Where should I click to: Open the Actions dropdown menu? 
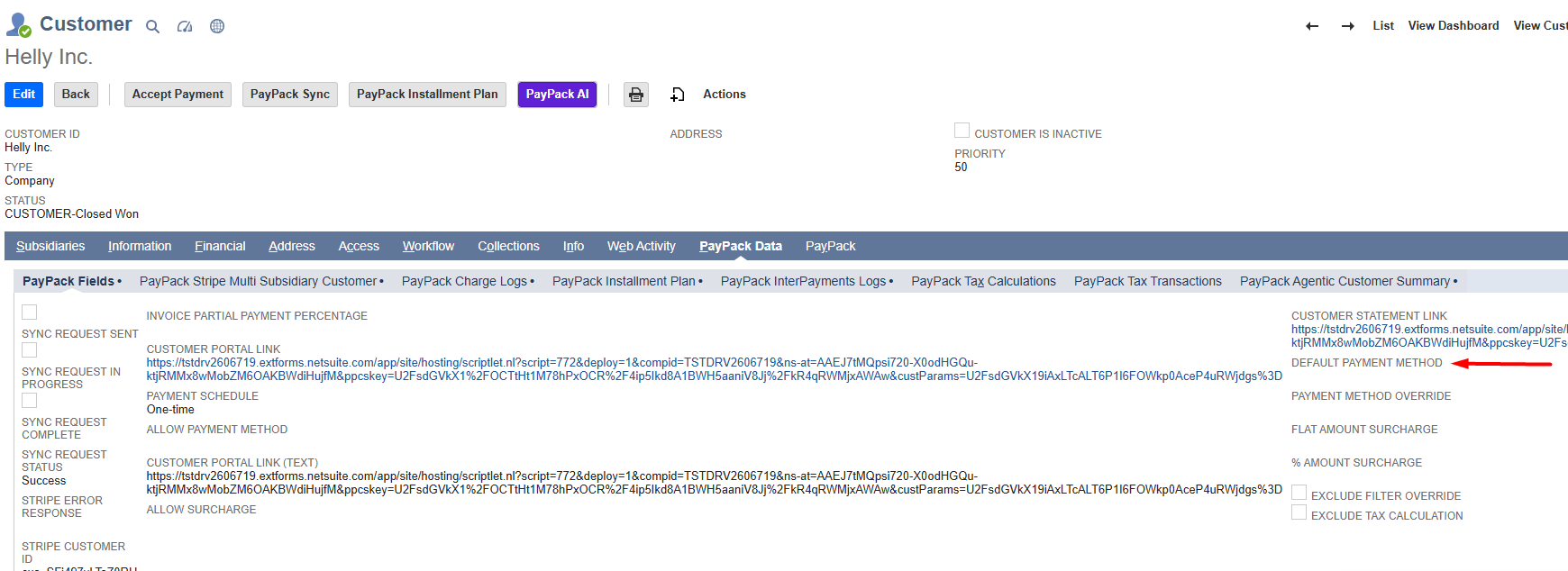tap(725, 95)
